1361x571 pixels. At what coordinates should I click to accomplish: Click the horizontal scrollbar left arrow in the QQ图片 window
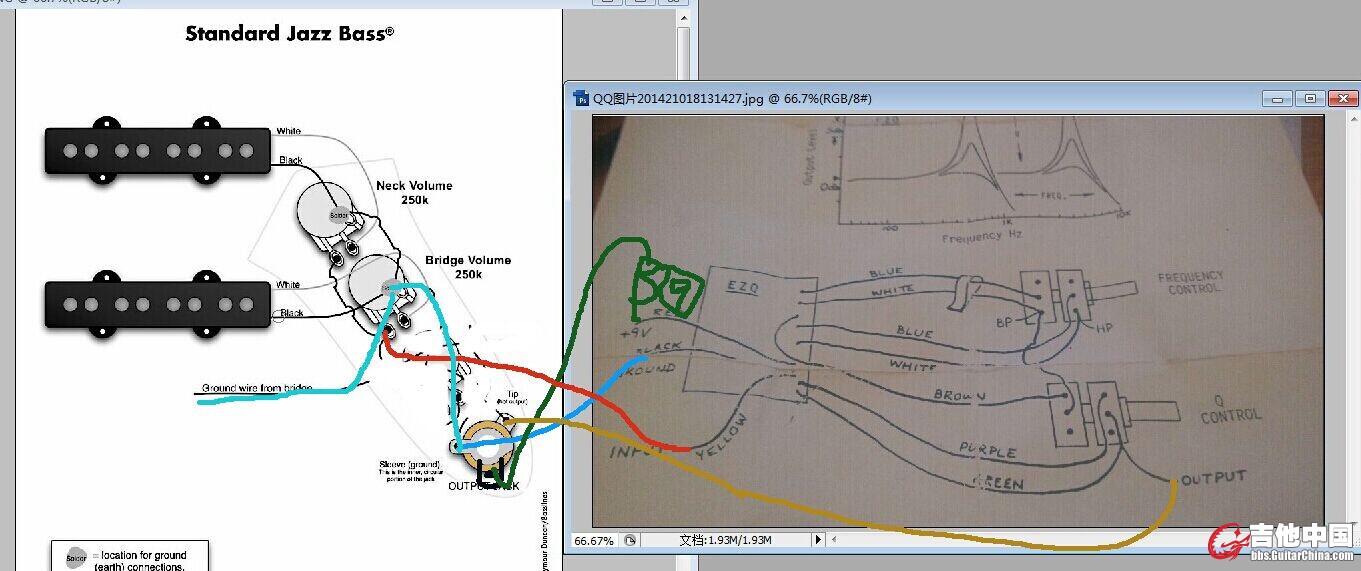[834, 539]
